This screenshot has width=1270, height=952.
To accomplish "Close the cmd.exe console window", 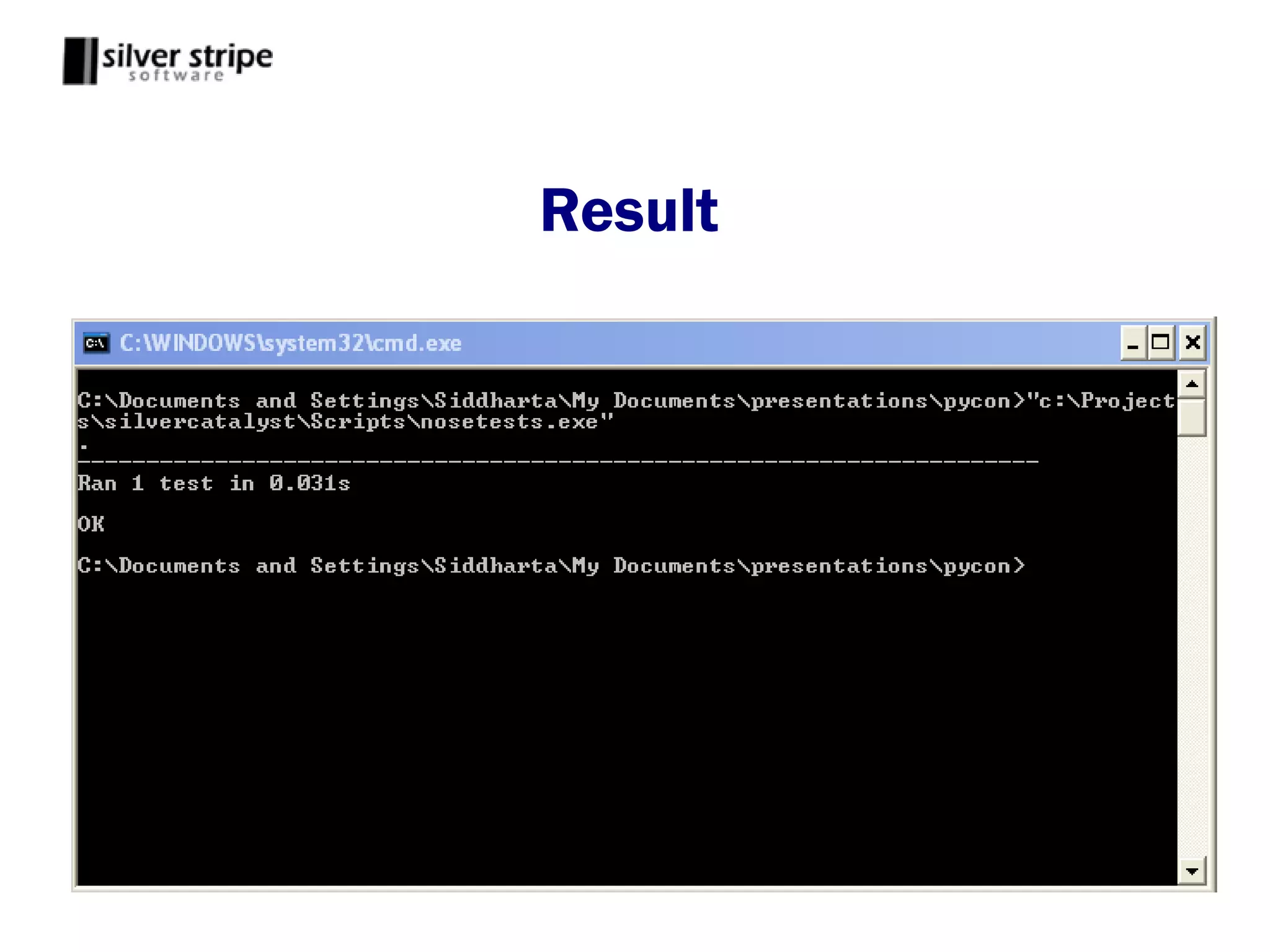I will pos(1192,343).
